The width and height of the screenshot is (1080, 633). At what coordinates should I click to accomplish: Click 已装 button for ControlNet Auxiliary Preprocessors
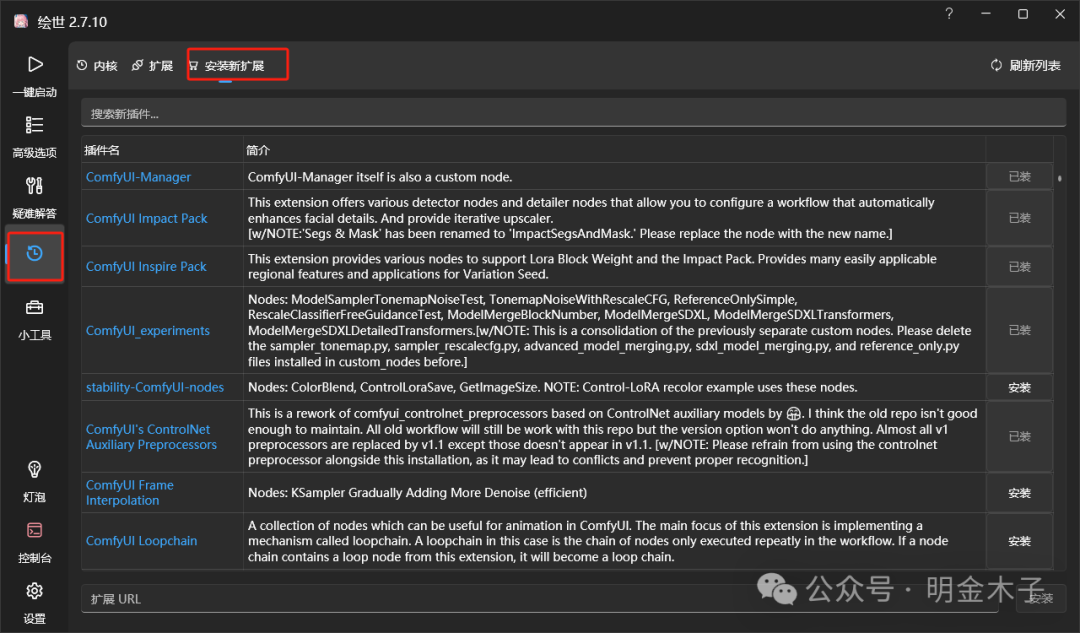point(1019,437)
